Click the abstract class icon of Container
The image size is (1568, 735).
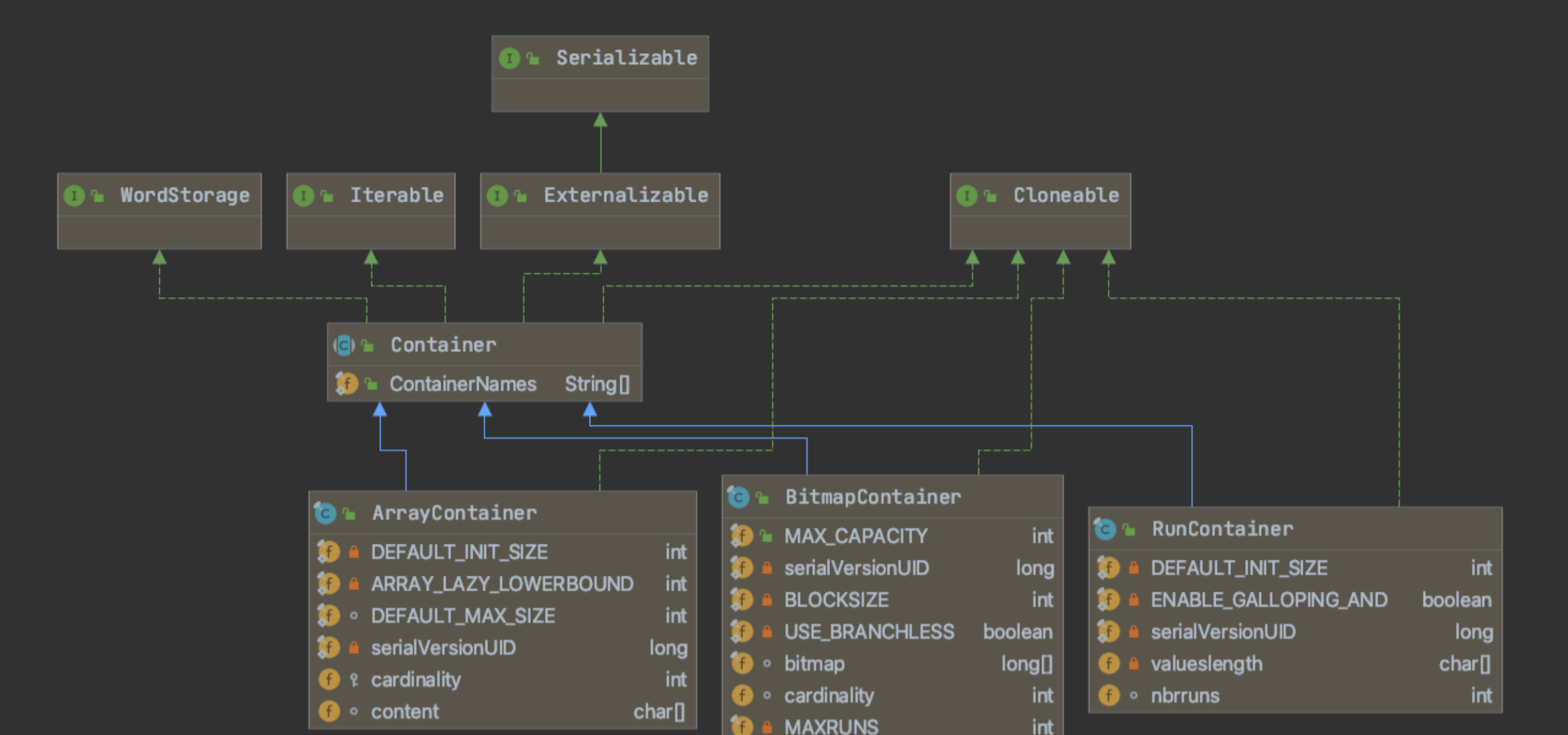tap(344, 345)
